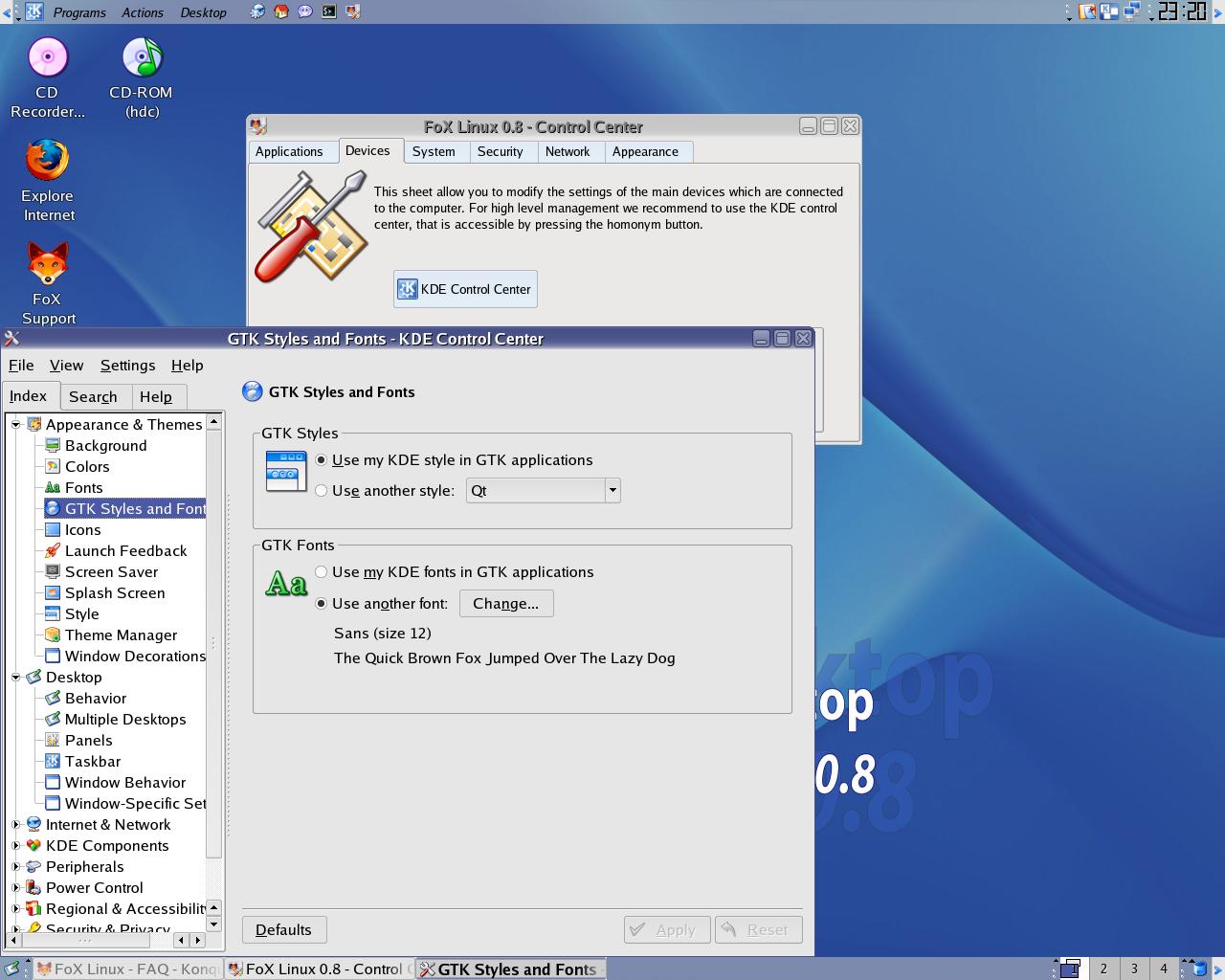Viewport: 1225px width, 980px height.
Task: Click the K desktop tray icon
Action: (1110, 11)
